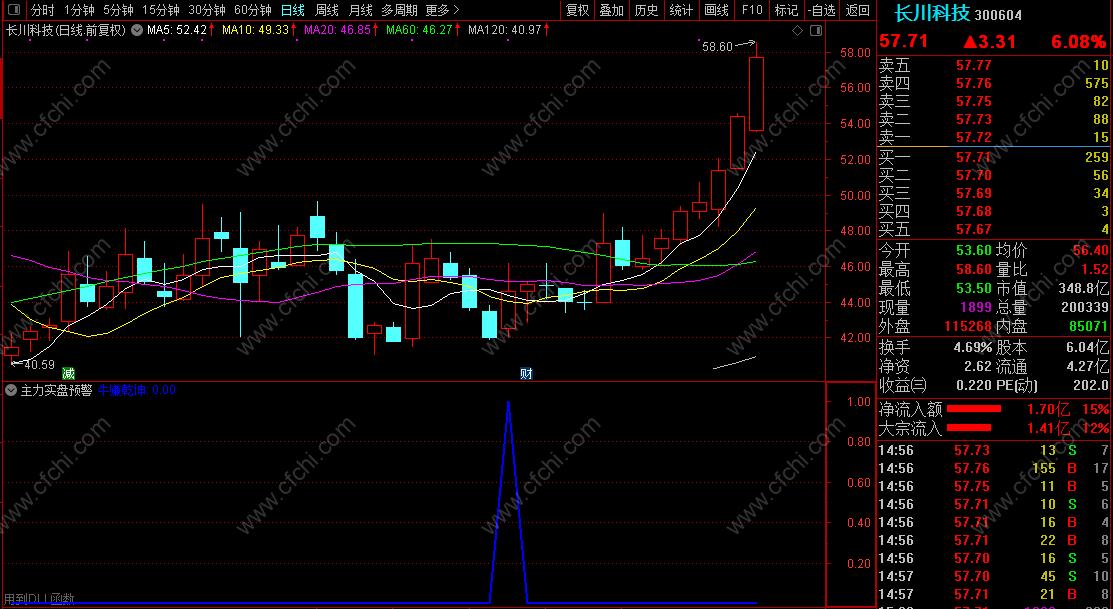Click the 外盘 value 115268

tap(969, 327)
